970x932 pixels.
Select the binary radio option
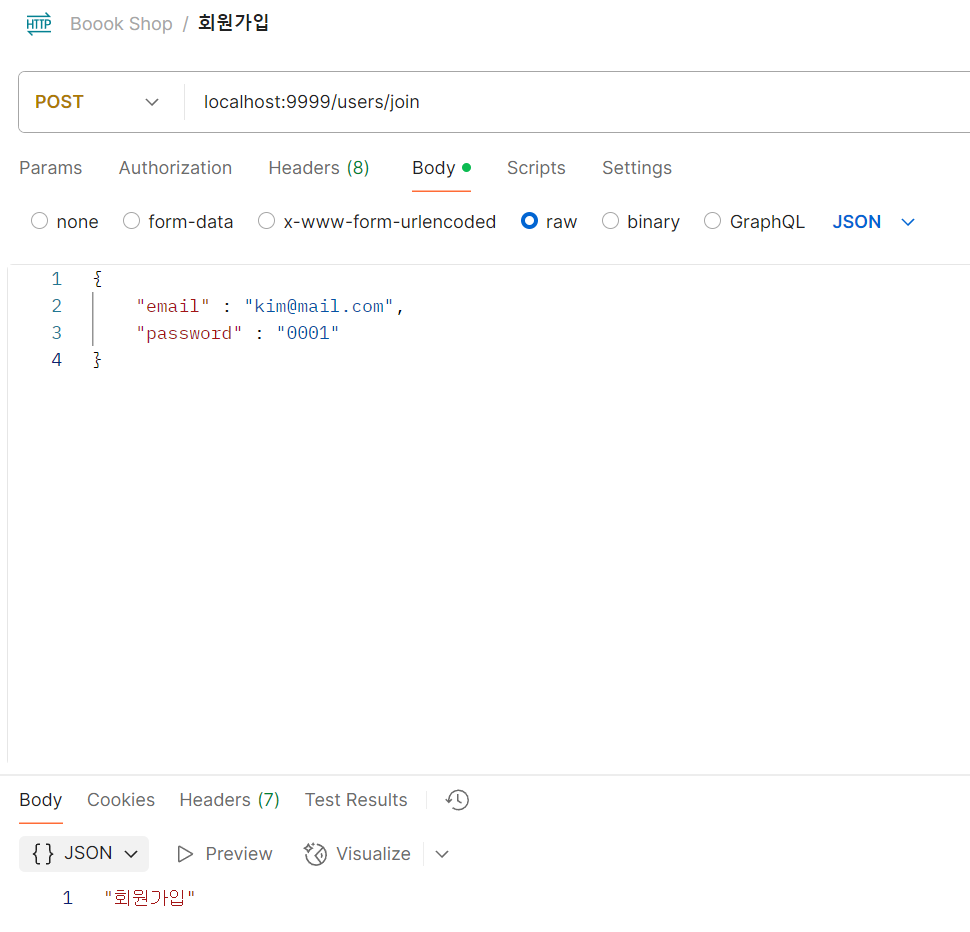pos(611,221)
